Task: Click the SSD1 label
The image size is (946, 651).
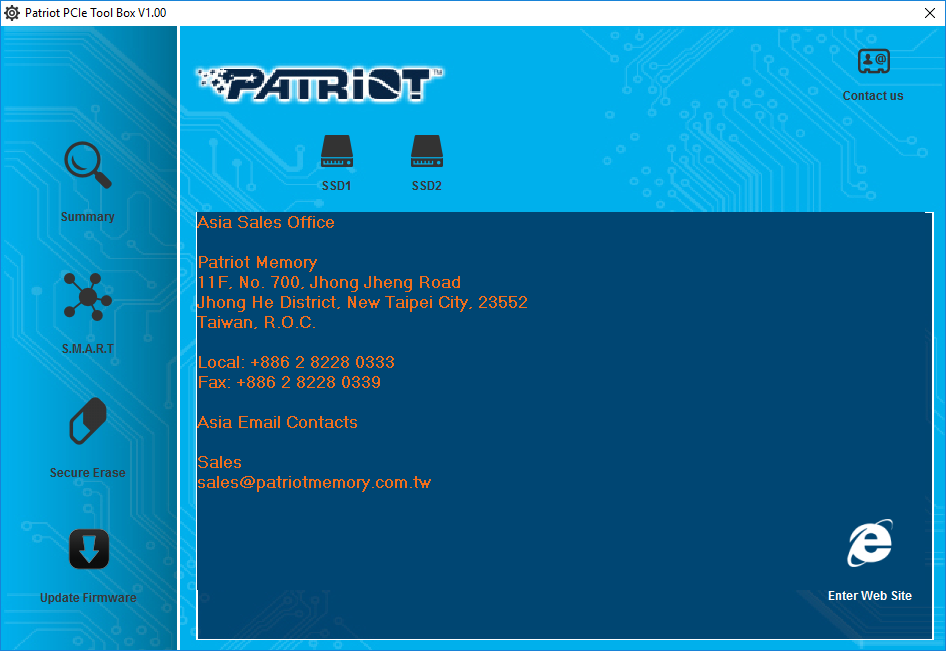Action: pyautogui.click(x=337, y=186)
